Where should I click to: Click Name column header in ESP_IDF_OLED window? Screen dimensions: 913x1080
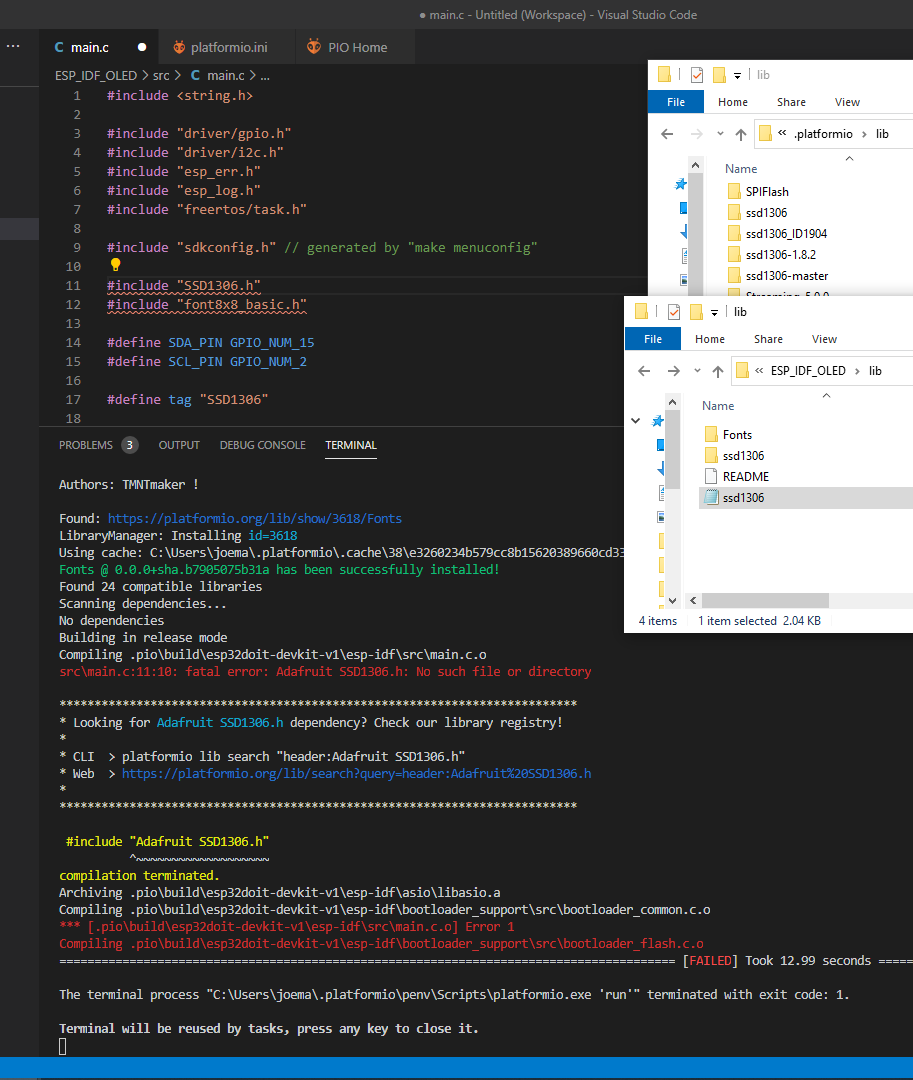click(718, 406)
